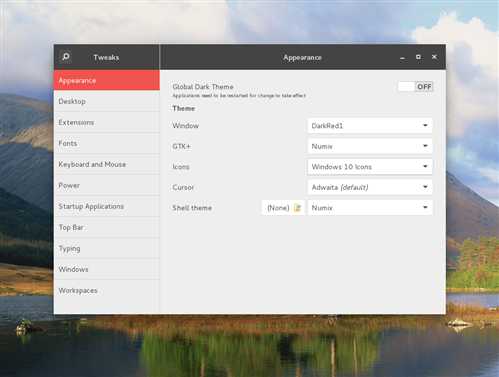The image size is (499, 377).
Task: Click the Shell theme label
Action: click(192, 208)
